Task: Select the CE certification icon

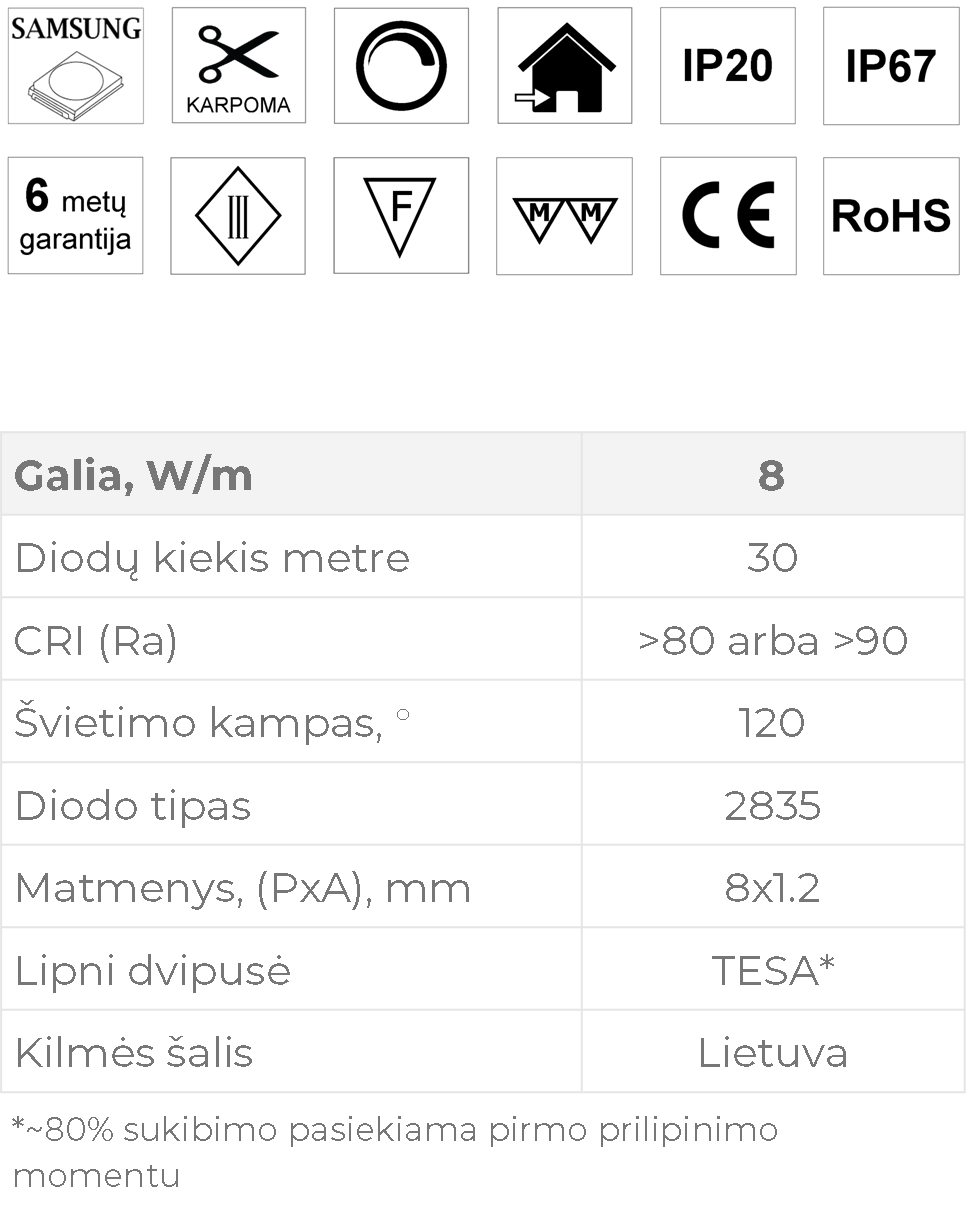Action: click(x=728, y=215)
